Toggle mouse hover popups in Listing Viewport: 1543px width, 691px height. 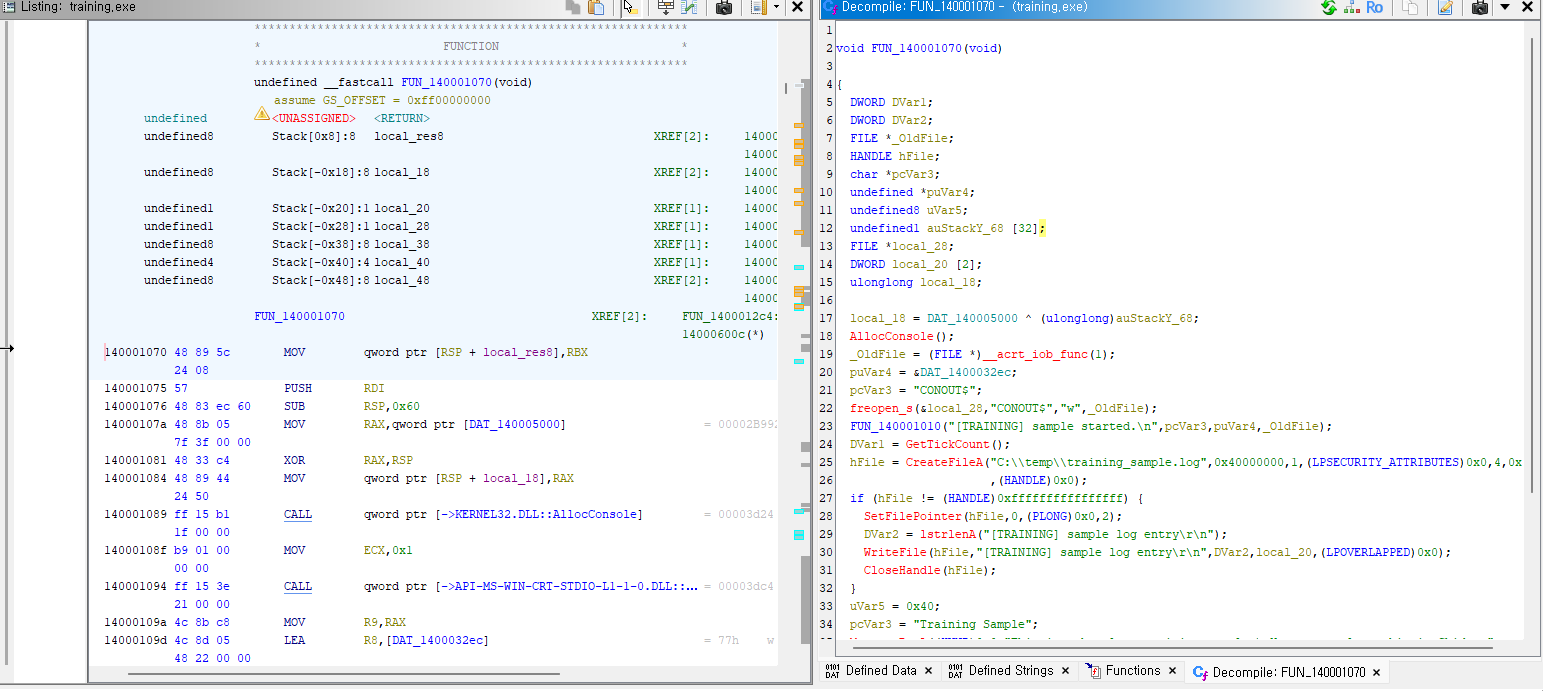[x=630, y=8]
